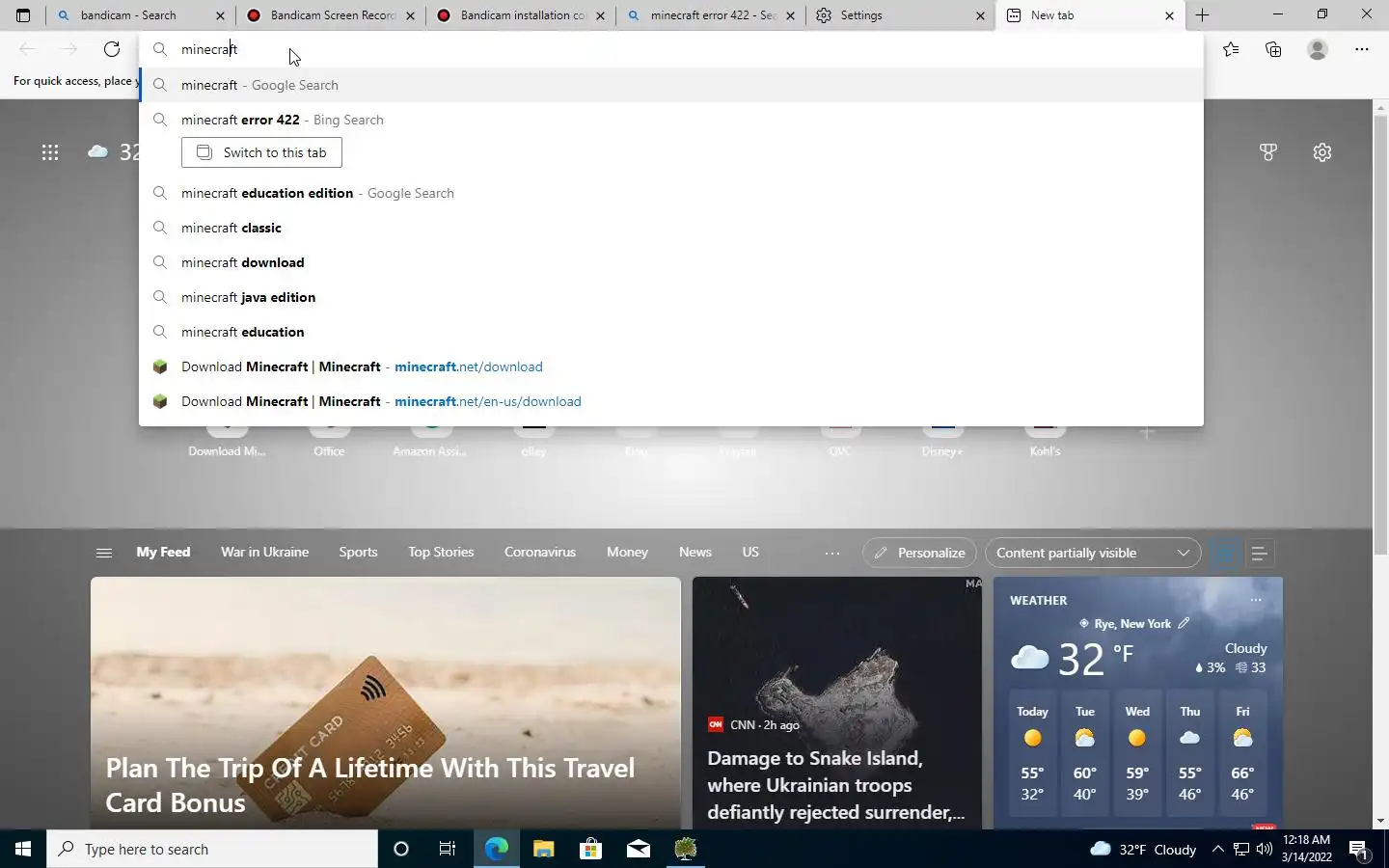Click the address bar containing minecraft
The image size is (1389, 868).
click(671, 49)
